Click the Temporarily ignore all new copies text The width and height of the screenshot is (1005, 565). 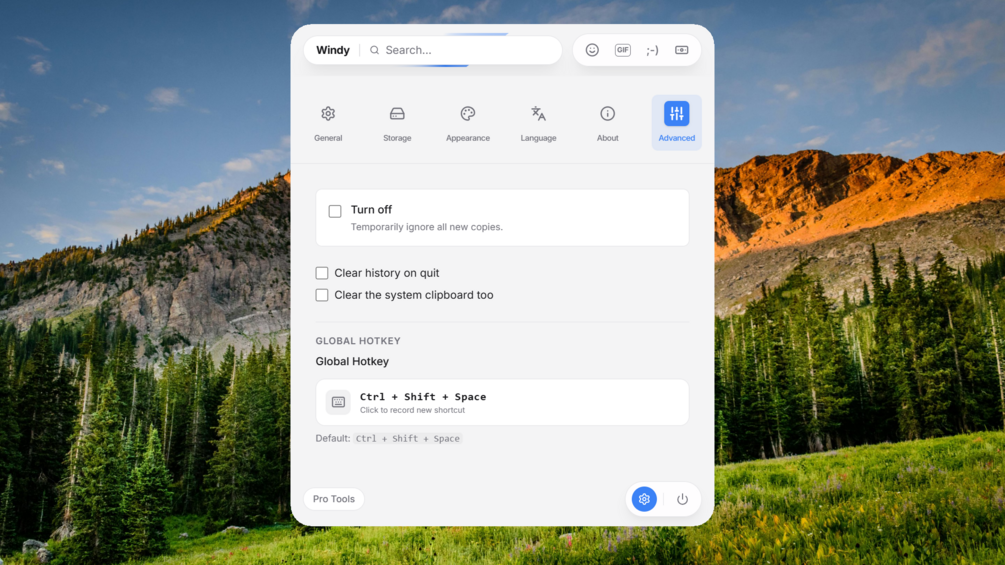coord(426,227)
